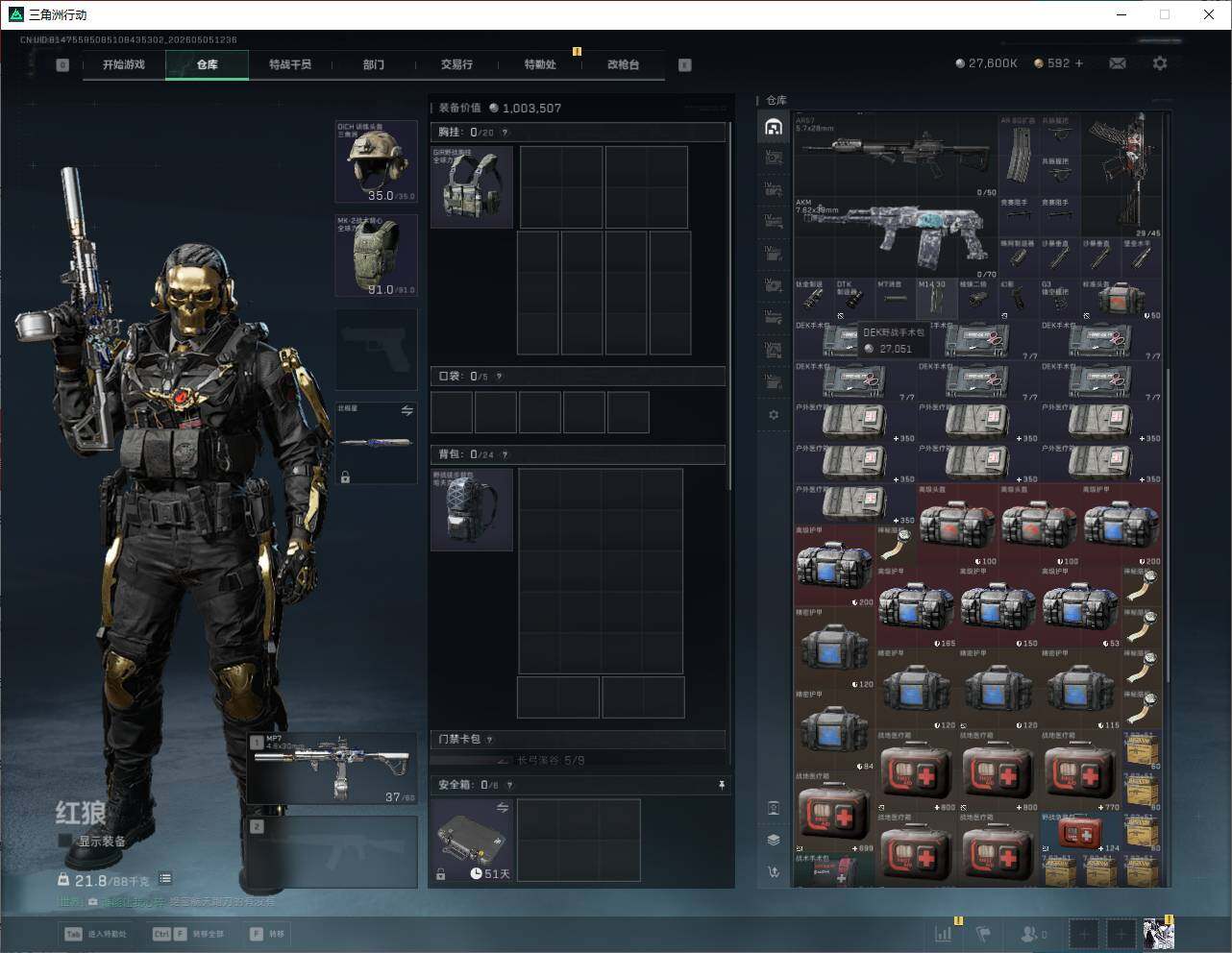This screenshot has height=953, width=1232.
Task: Check the 27,600K currency balance
Action: pyautogui.click(x=986, y=63)
